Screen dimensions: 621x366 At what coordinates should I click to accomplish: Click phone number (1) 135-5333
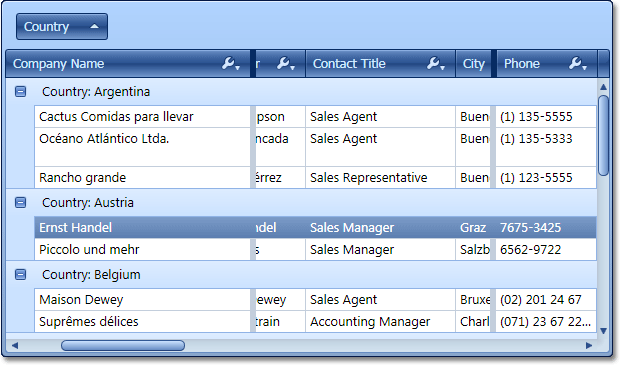tap(536, 139)
